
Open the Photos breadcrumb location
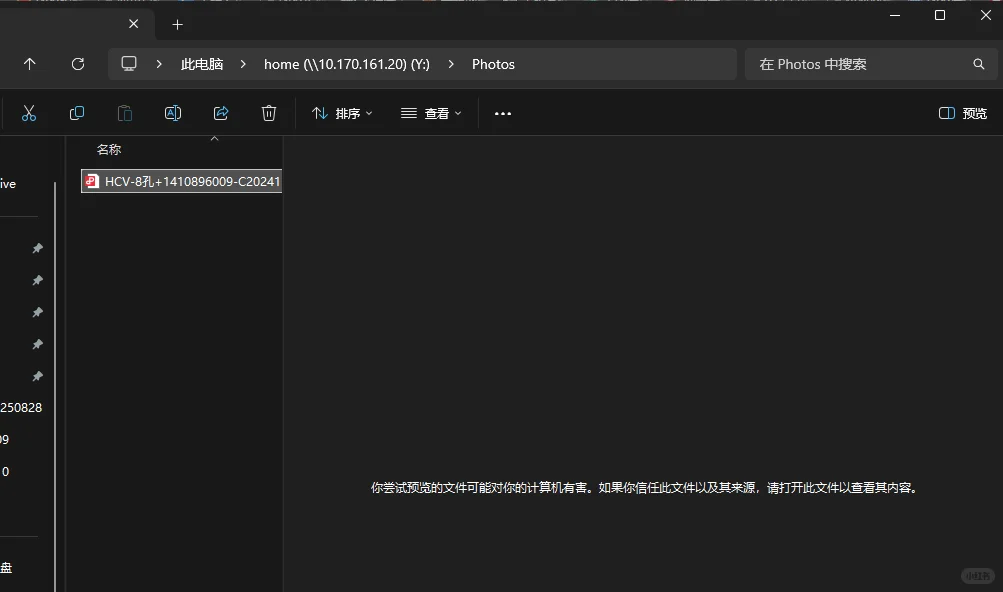coord(493,63)
